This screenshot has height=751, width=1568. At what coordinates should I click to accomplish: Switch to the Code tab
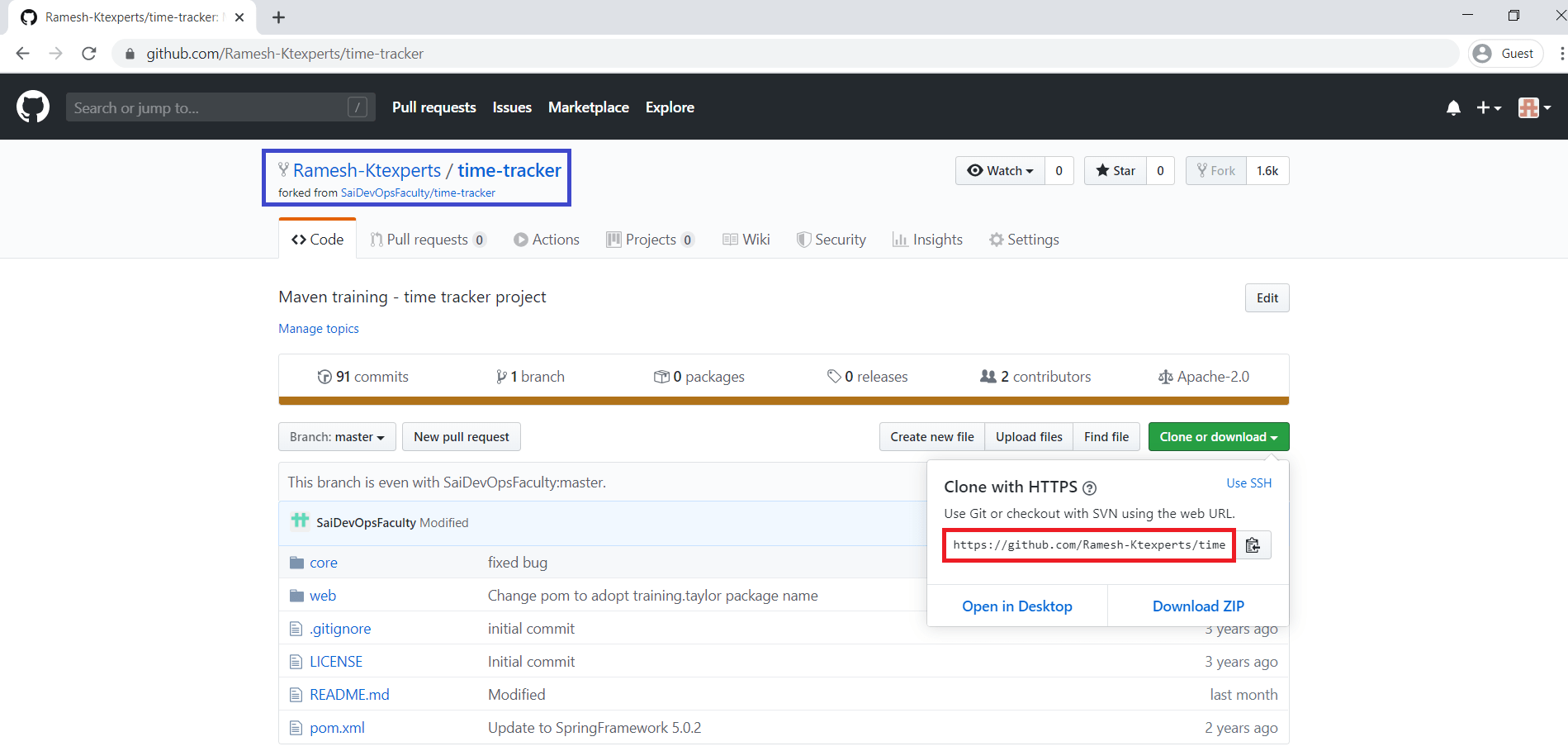(318, 240)
